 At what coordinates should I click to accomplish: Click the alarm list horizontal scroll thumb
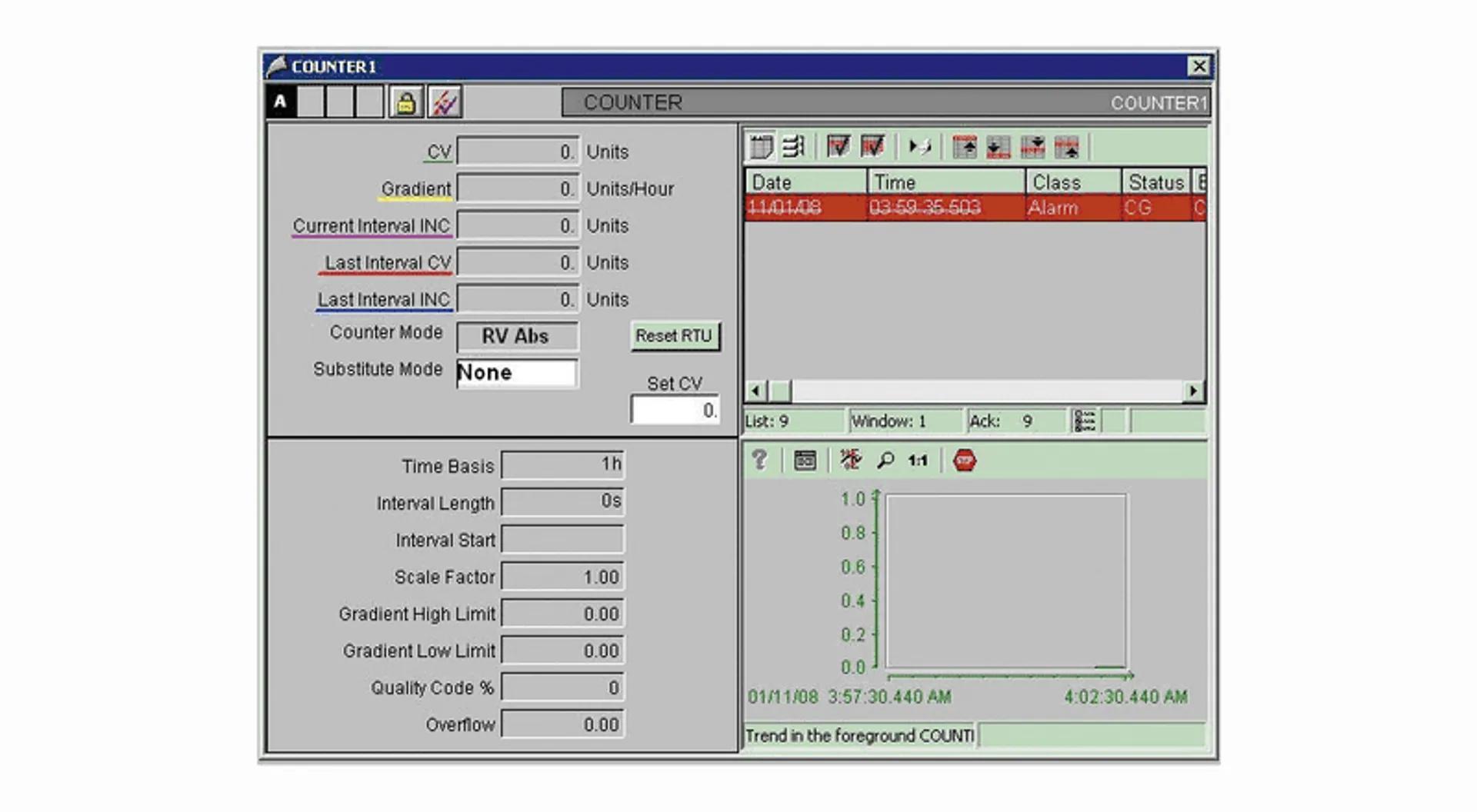pyautogui.click(x=781, y=391)
